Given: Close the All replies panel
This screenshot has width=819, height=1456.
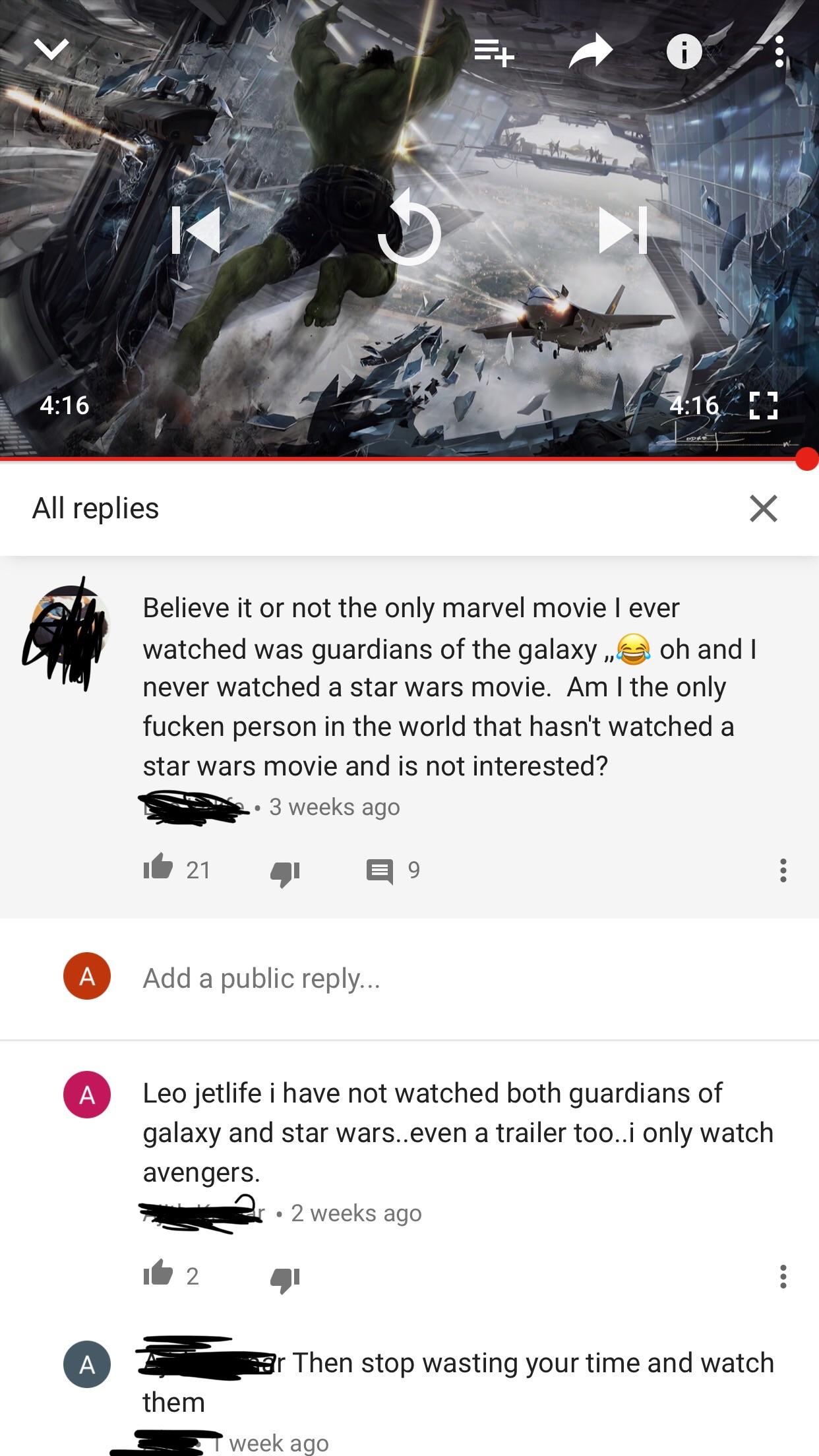Looking at the screenshot, I should pos(764,508).
